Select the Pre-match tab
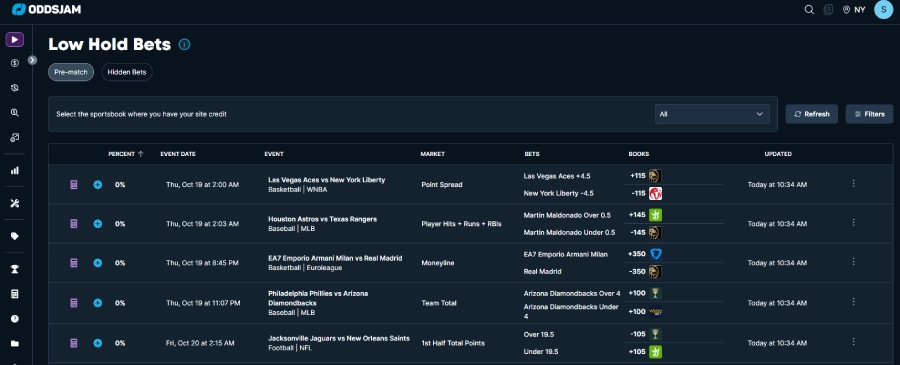This screenshot has height=365, width=900. [71, 72]
